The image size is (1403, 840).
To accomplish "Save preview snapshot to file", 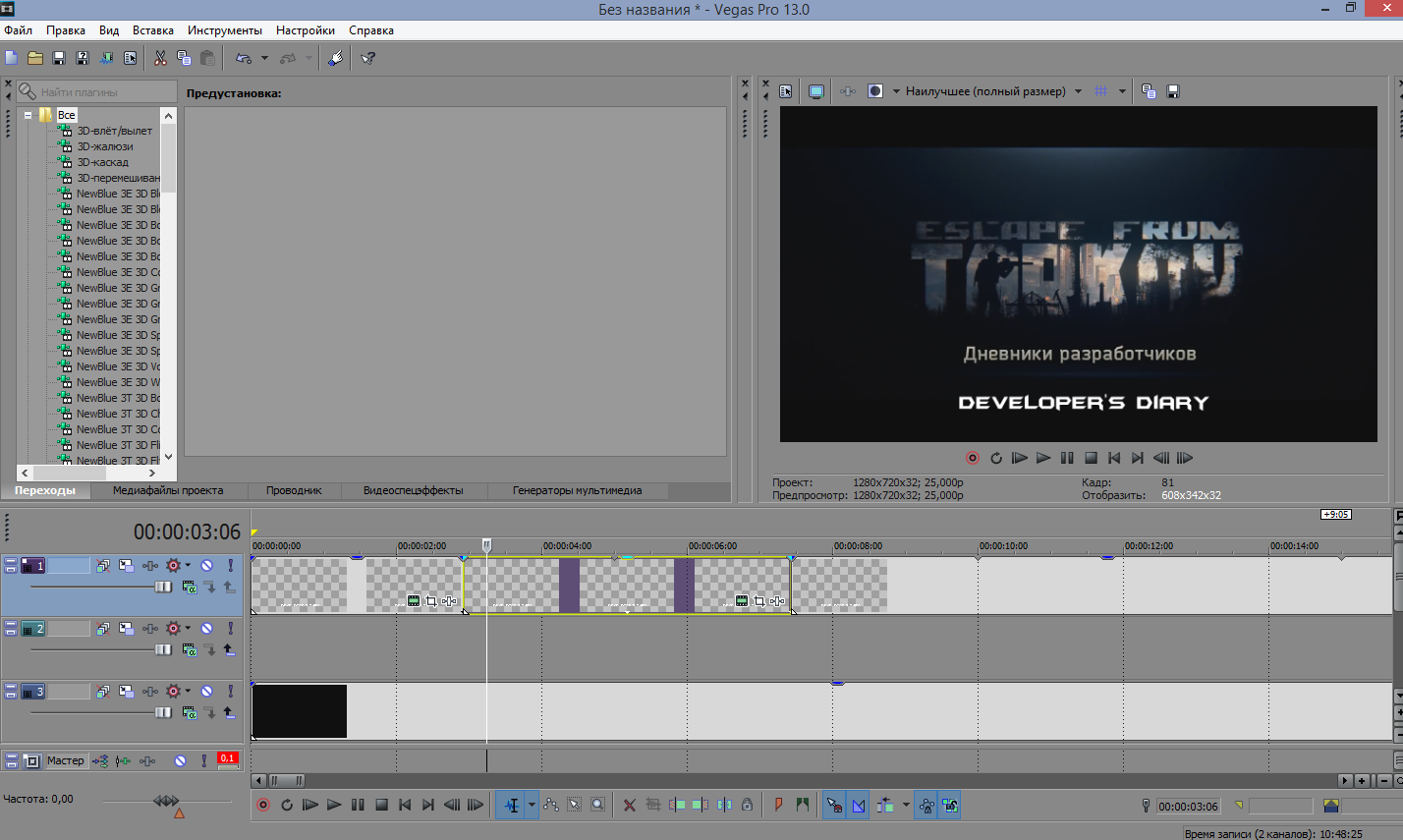I will [1172, 91].
